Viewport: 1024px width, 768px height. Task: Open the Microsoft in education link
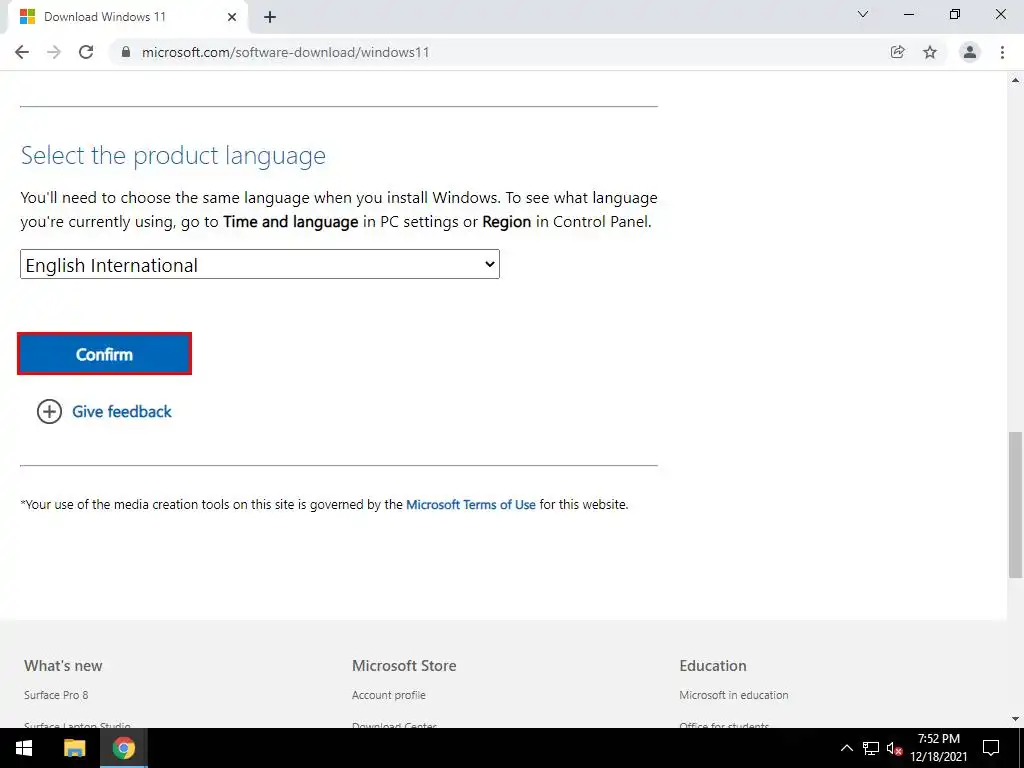733,695
